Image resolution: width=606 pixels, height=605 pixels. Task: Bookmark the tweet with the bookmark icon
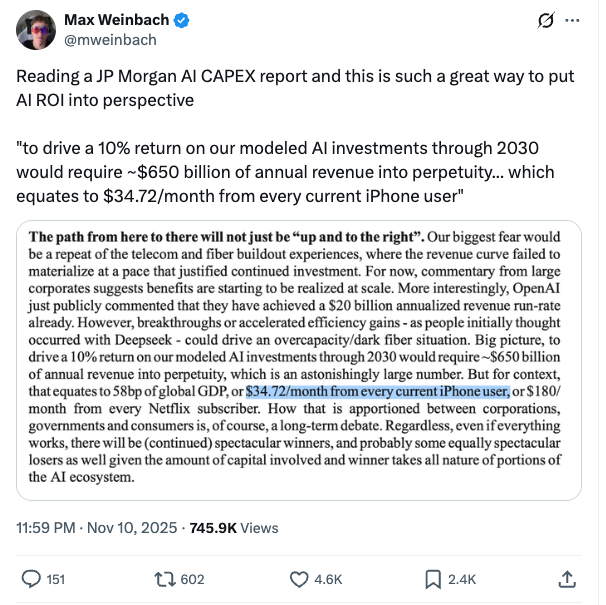point(433,578)
